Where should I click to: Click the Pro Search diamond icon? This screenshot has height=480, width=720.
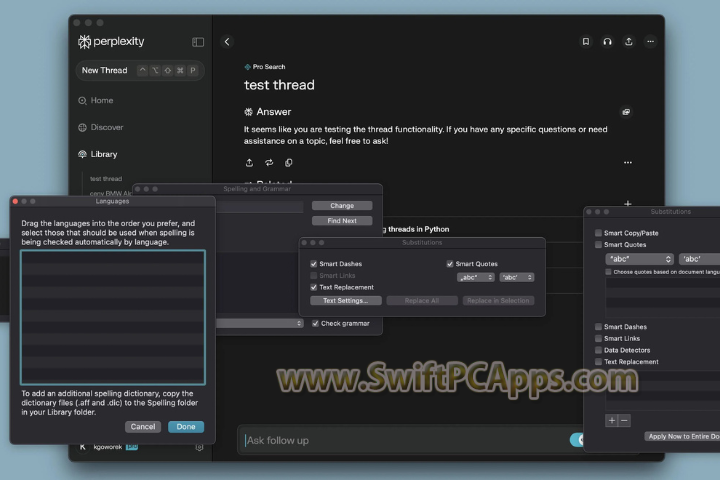248,67
